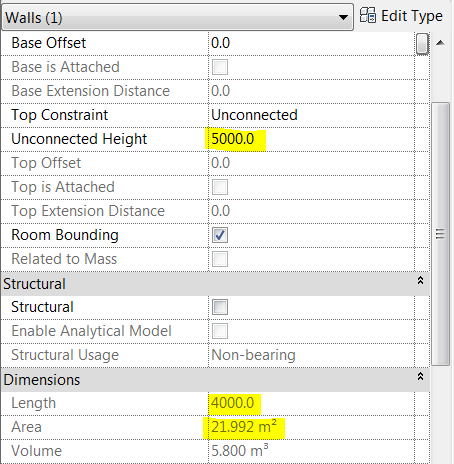
Task: Toggle the Related to Mass checkbox
Action: click(220, 259)
